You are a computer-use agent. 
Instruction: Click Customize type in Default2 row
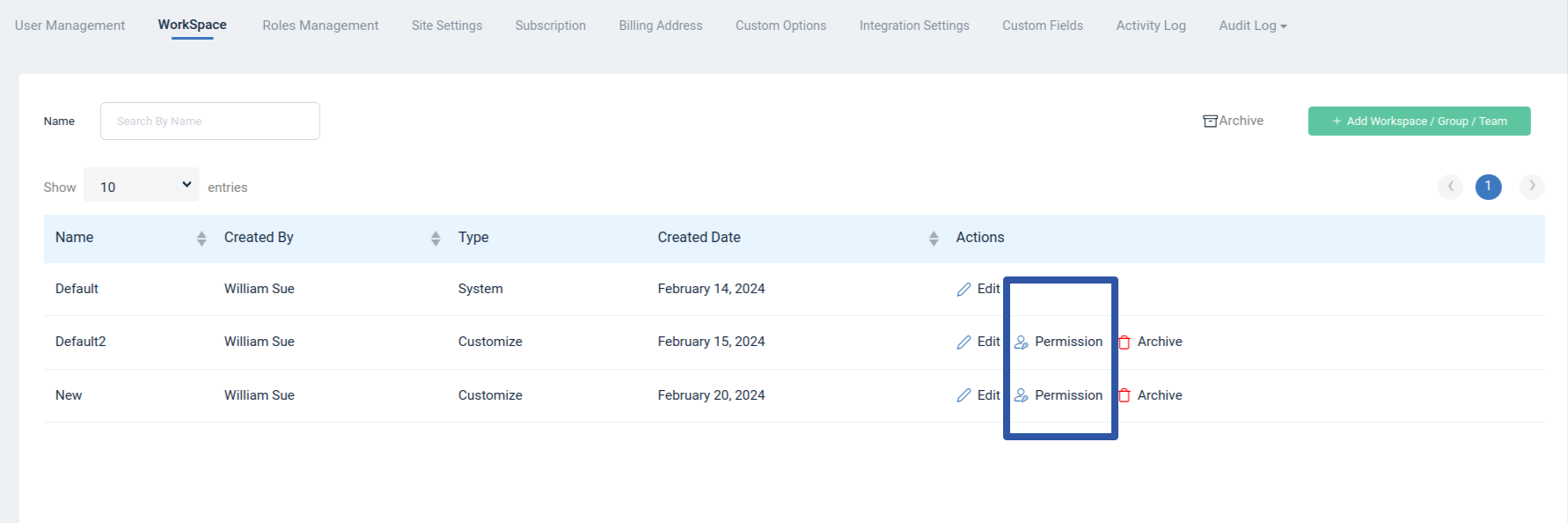click(x=490, y=342)
